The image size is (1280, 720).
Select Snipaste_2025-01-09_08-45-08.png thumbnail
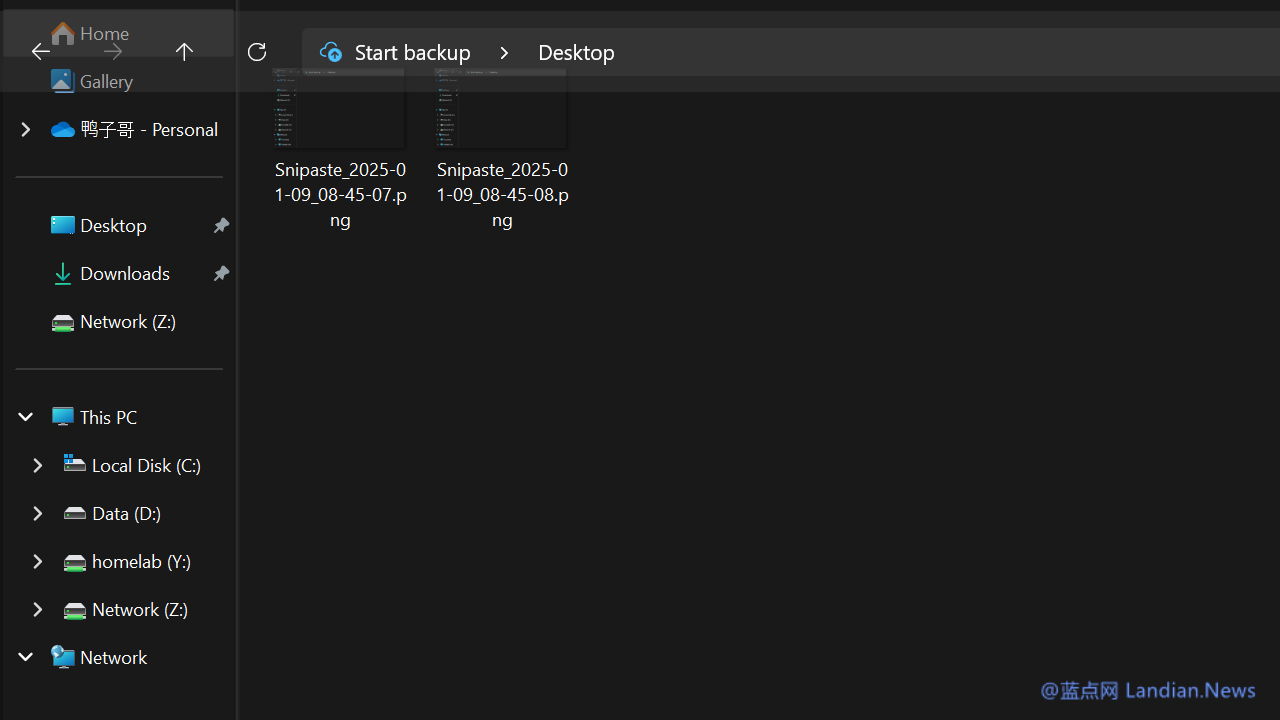[501, 108]
